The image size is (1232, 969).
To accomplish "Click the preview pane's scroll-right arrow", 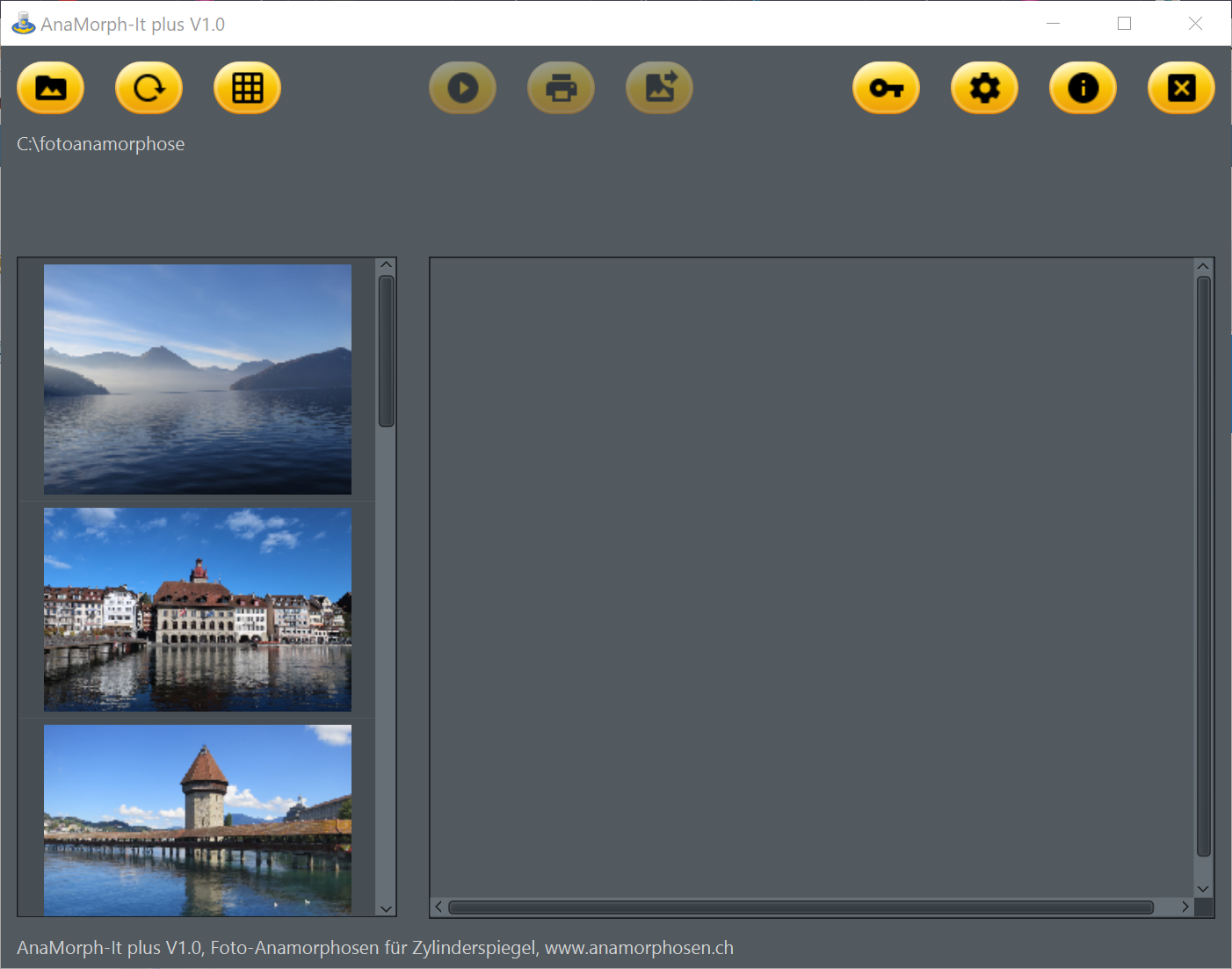I will pyautogui.click(x=1185, y=907).
